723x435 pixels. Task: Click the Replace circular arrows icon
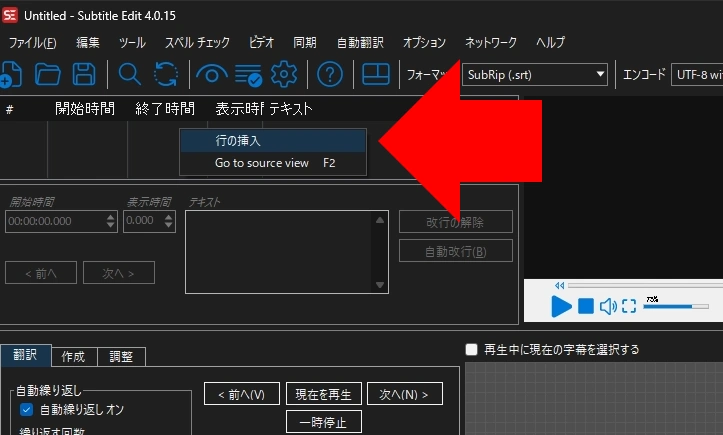166,74
